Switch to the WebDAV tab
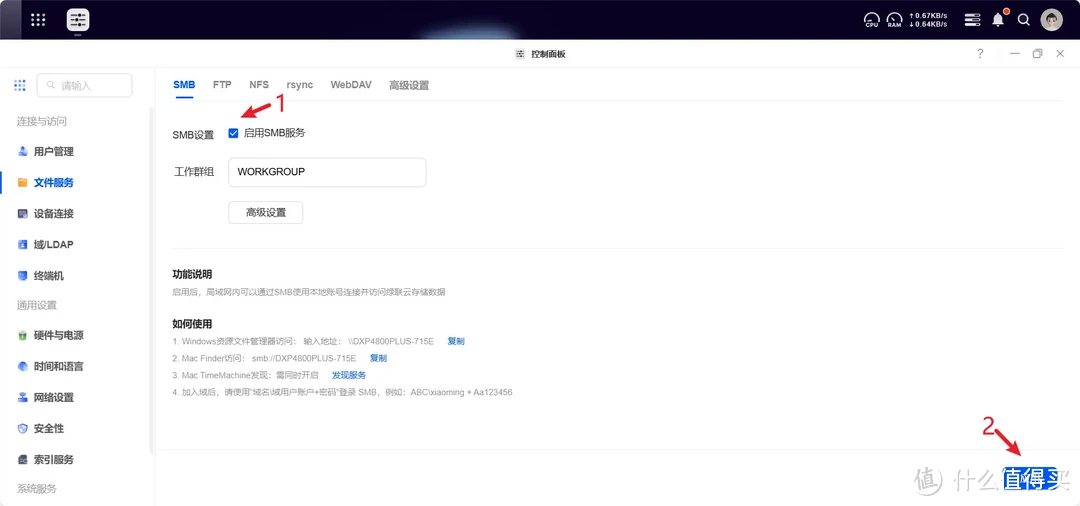Viewport: 1080px width, 506px height. coord(351,85)
